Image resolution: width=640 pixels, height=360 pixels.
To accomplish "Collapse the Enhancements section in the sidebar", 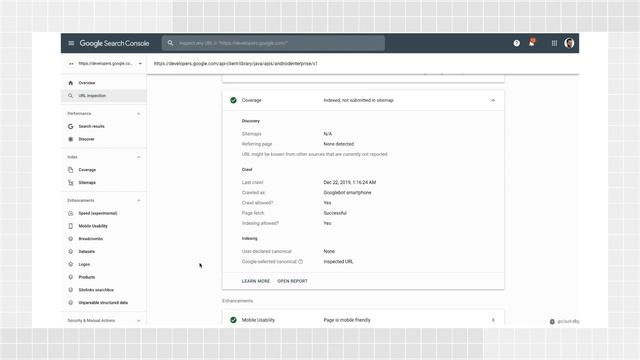I will tap(139, 200).
